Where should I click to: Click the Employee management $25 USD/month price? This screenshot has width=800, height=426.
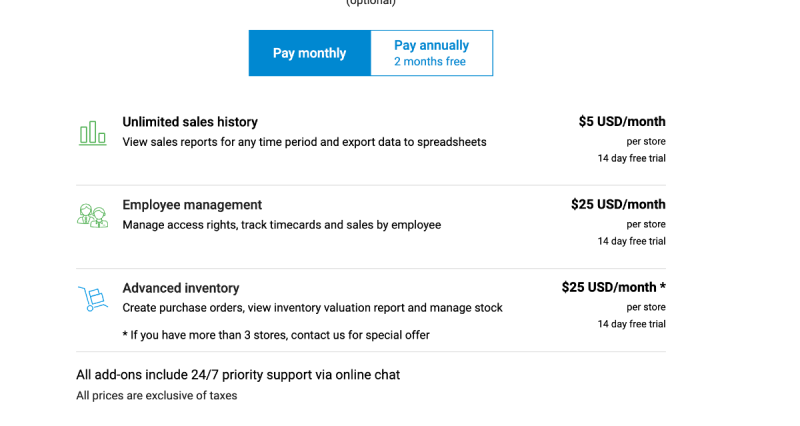coord(618,205)
